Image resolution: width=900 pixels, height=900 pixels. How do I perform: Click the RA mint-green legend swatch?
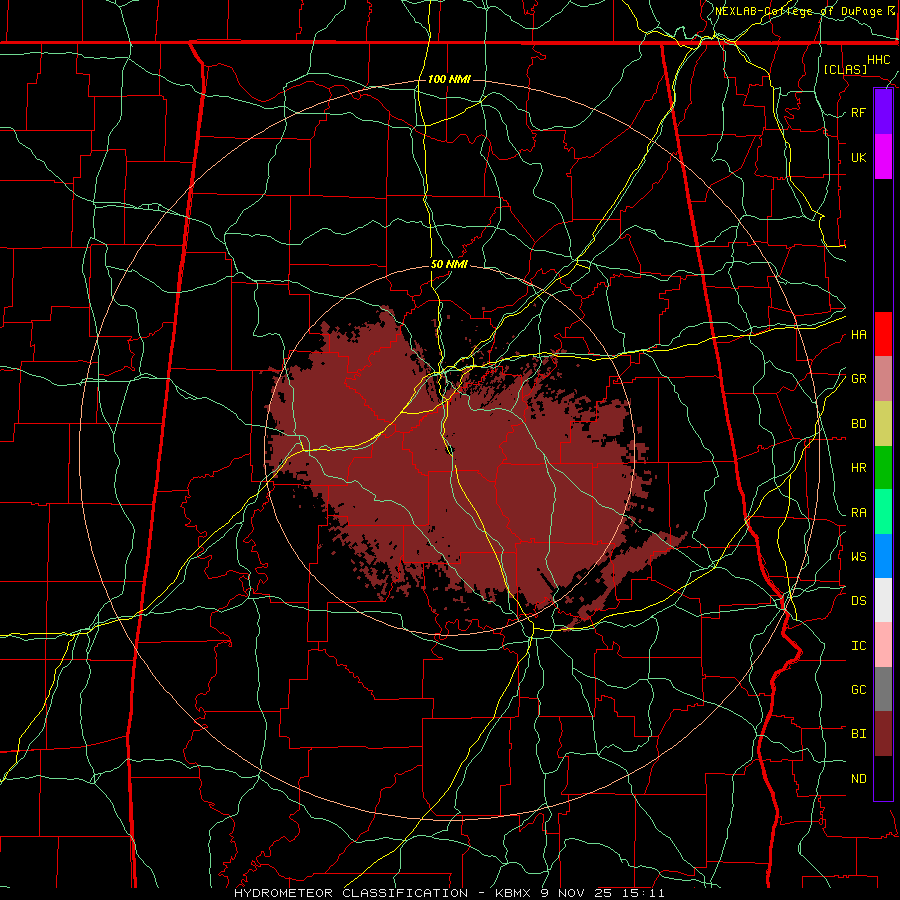click(x=883, y=512)
